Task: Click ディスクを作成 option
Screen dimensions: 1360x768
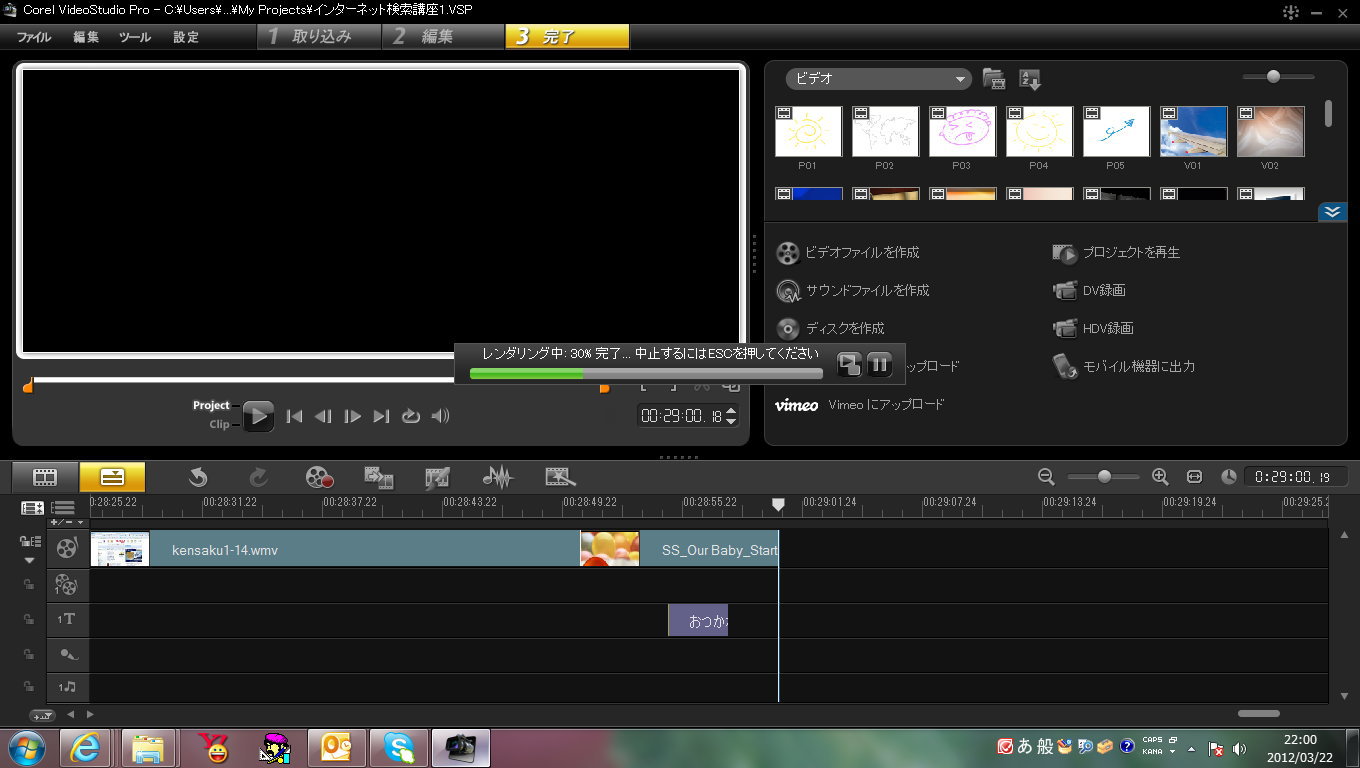Action: click(x=830, y=329)
